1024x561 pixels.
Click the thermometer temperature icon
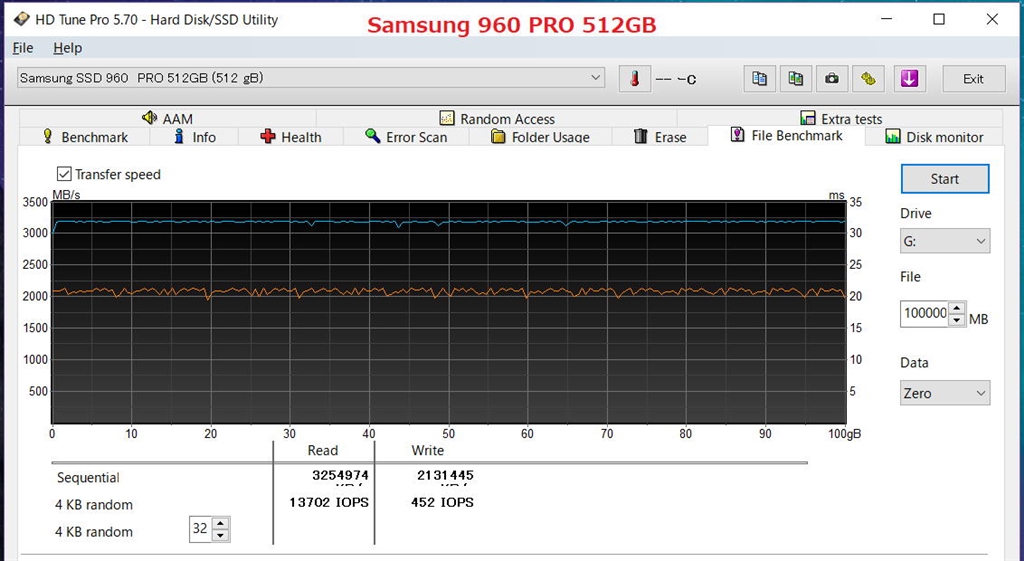point(634,79)
